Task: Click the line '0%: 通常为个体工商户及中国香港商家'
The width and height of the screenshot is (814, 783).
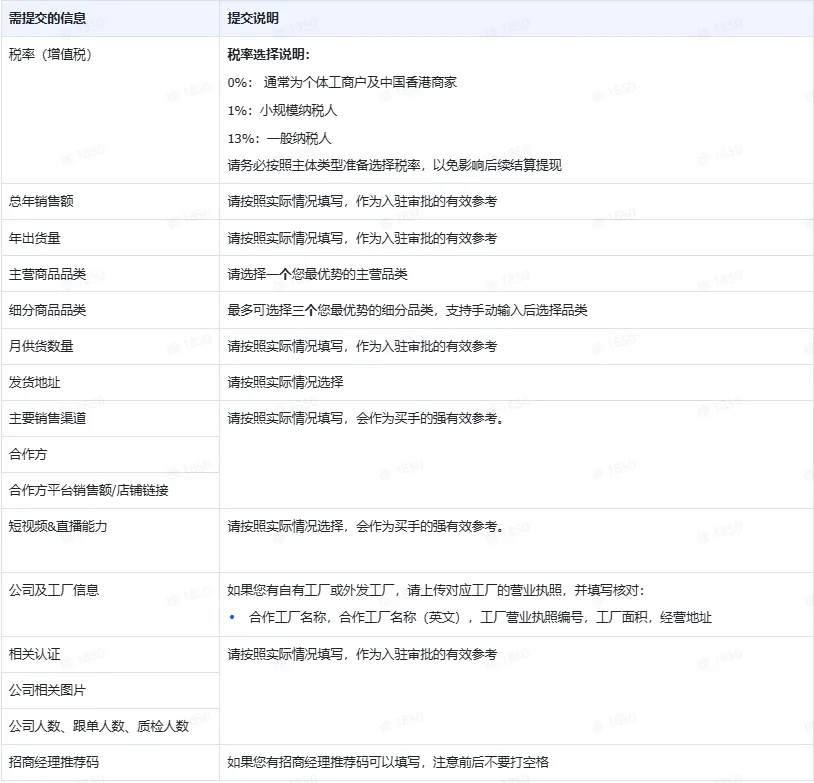Action: 342,83
